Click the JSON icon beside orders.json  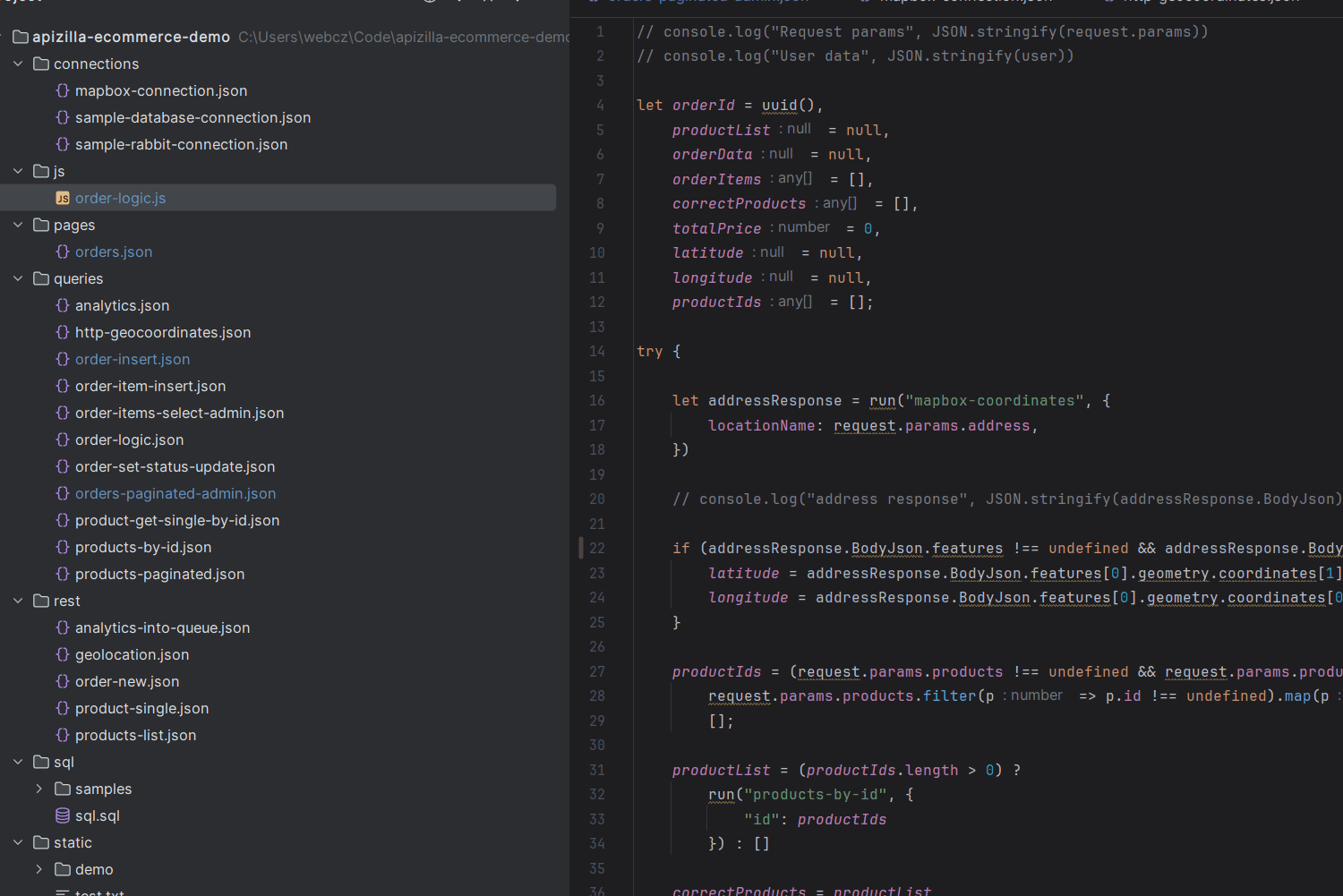[63, 252]
